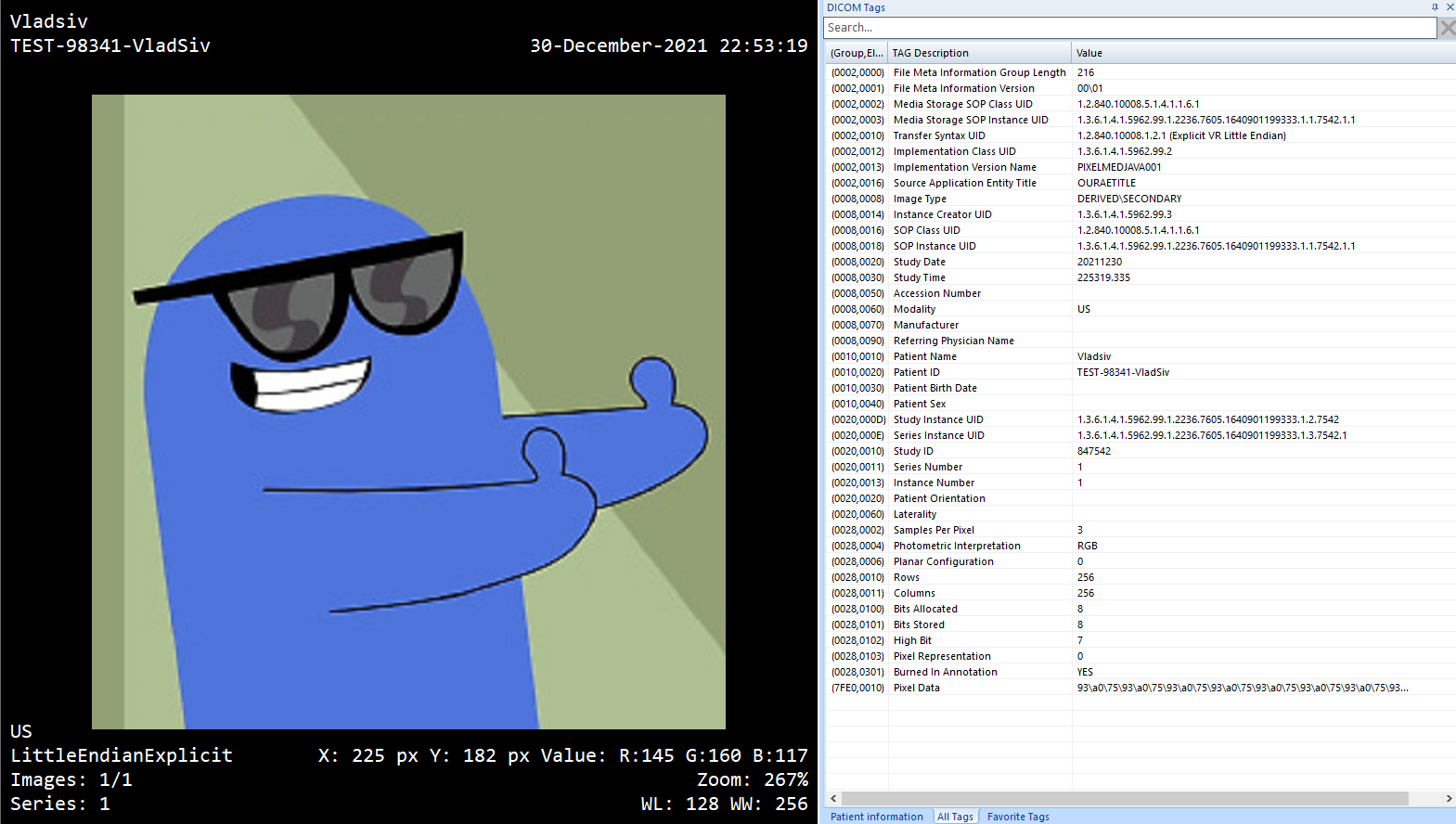Select the Patient Name row
This screenshot has width=1456, height=824.
[1140, 356]
